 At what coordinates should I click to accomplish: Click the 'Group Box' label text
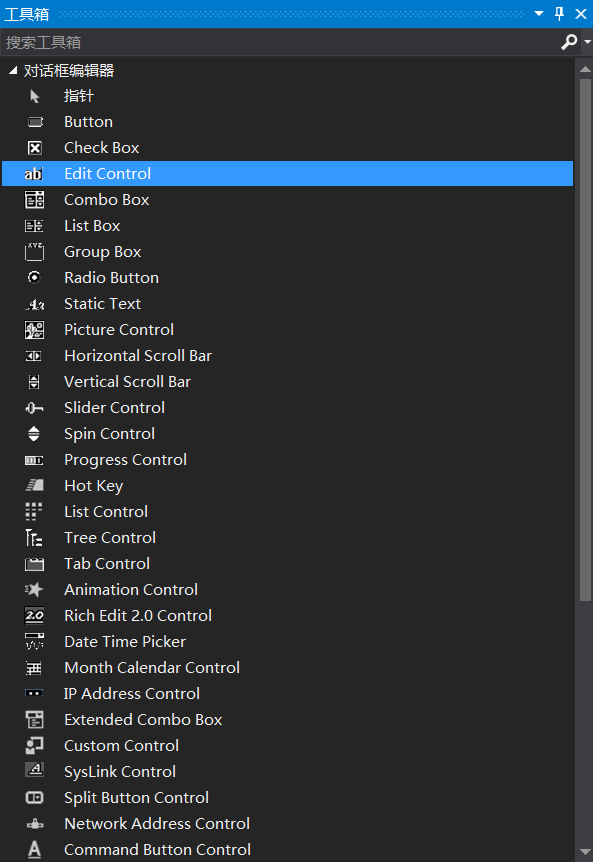click(103, 252)
